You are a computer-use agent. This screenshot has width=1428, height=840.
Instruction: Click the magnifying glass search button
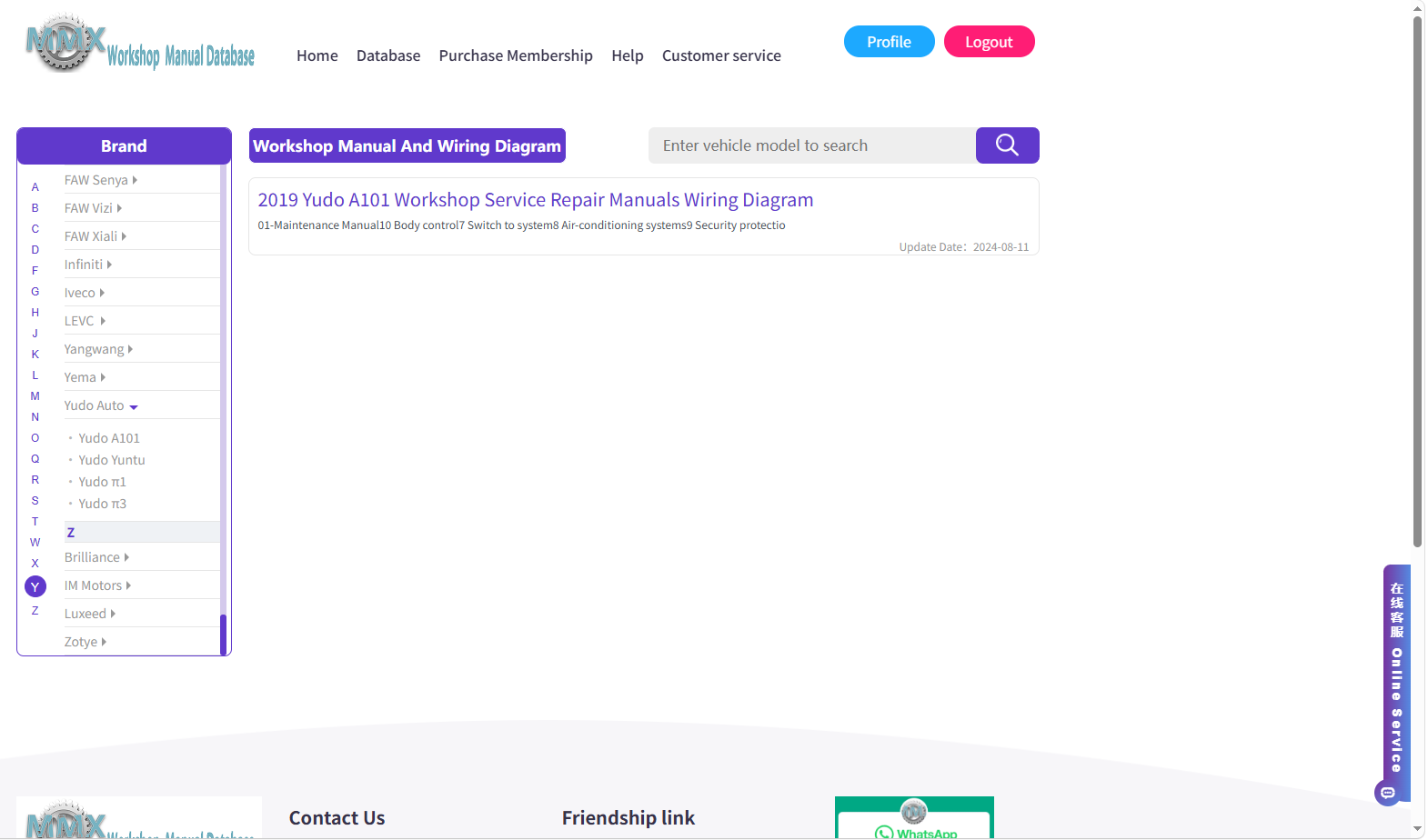(1007, 145)
